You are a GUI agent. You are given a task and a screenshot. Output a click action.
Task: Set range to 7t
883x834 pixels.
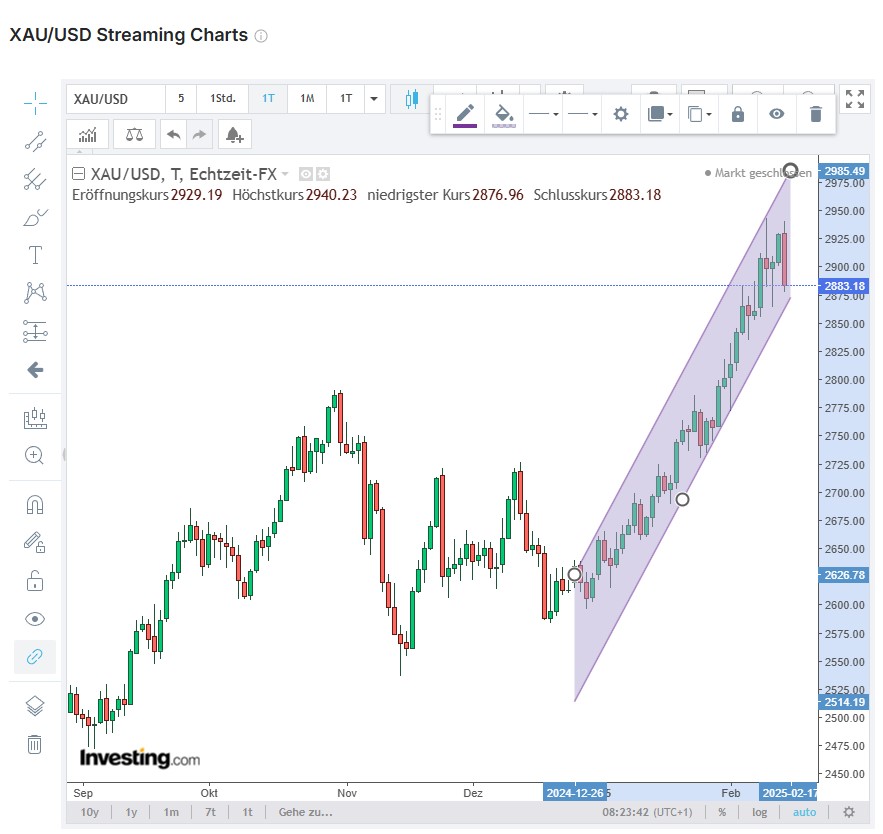(x=210, y=812)
